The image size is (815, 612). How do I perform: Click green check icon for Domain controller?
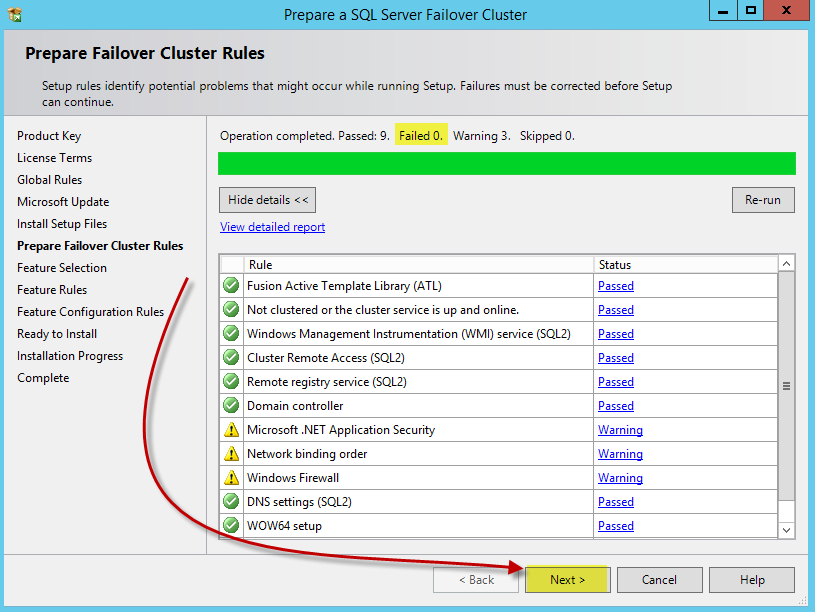point(231,405)
